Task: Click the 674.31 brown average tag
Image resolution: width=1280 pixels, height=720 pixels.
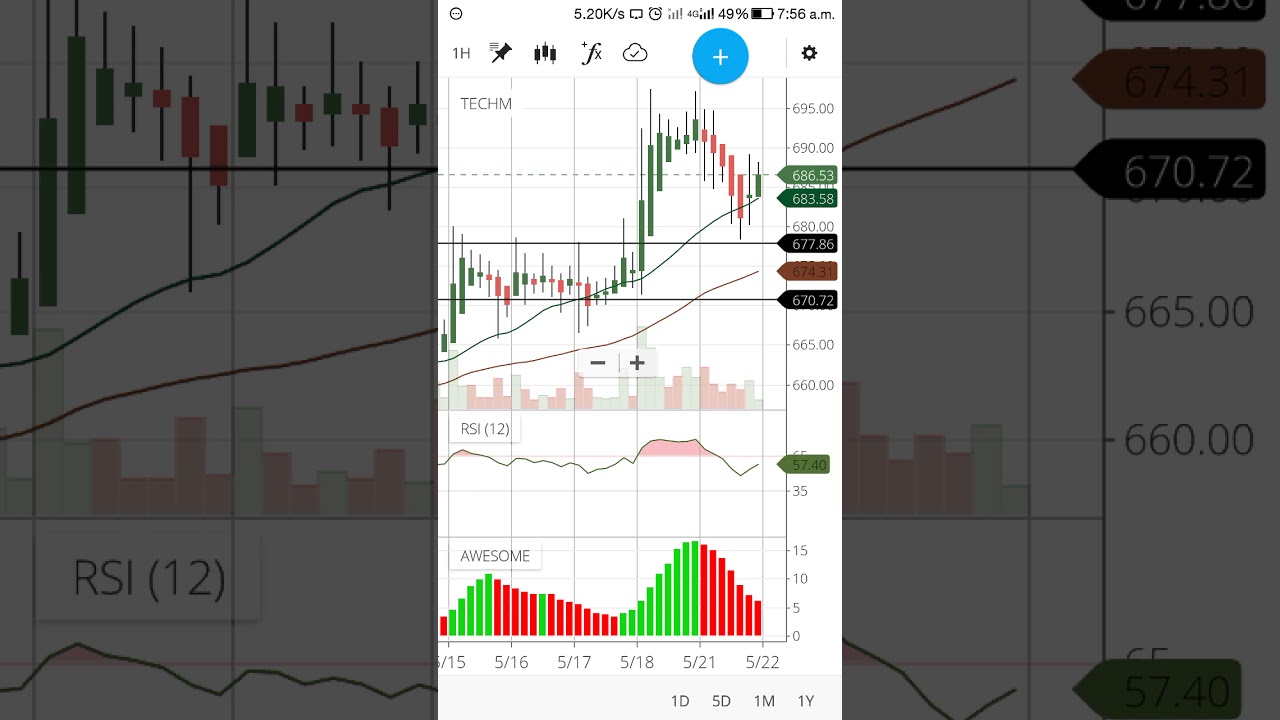Action: pos(808,272)
